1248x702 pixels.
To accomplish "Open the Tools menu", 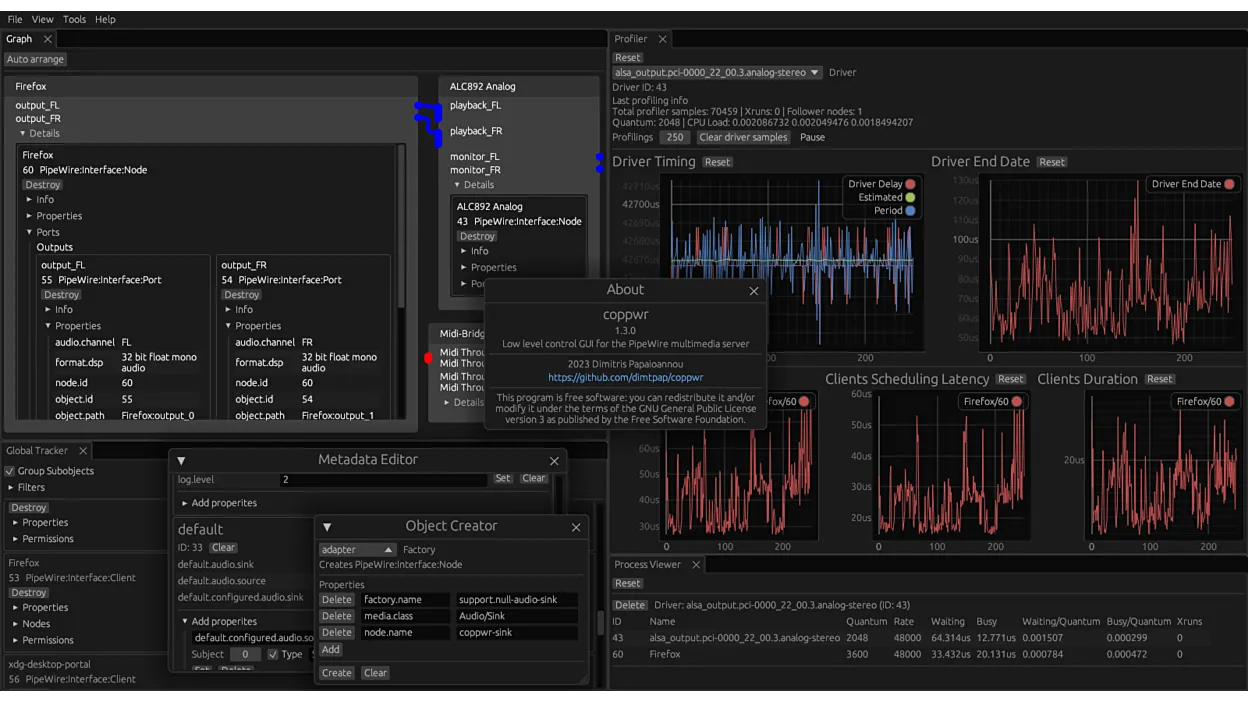I will (73, 18).
